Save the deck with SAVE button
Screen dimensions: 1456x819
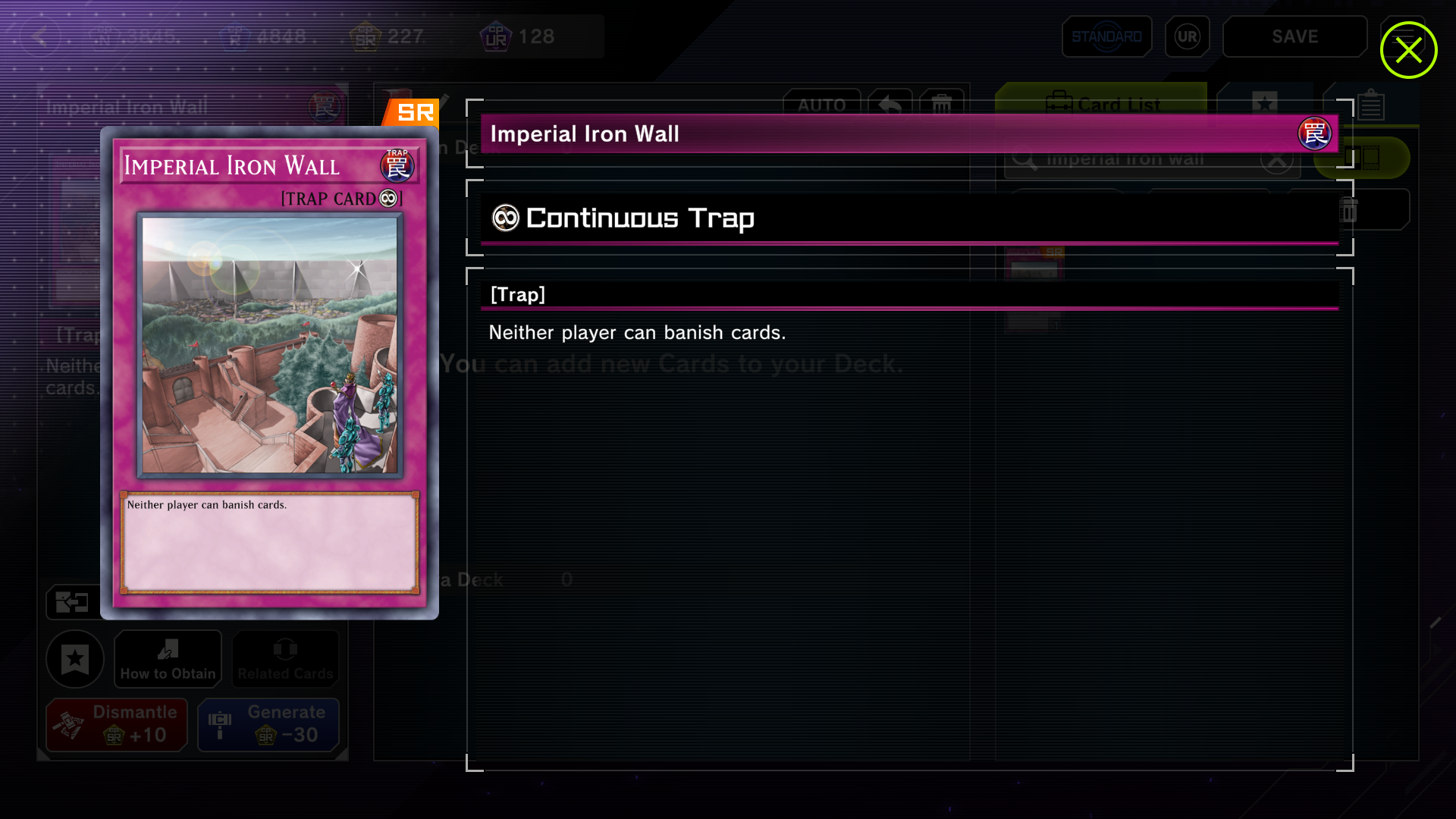1294,36
